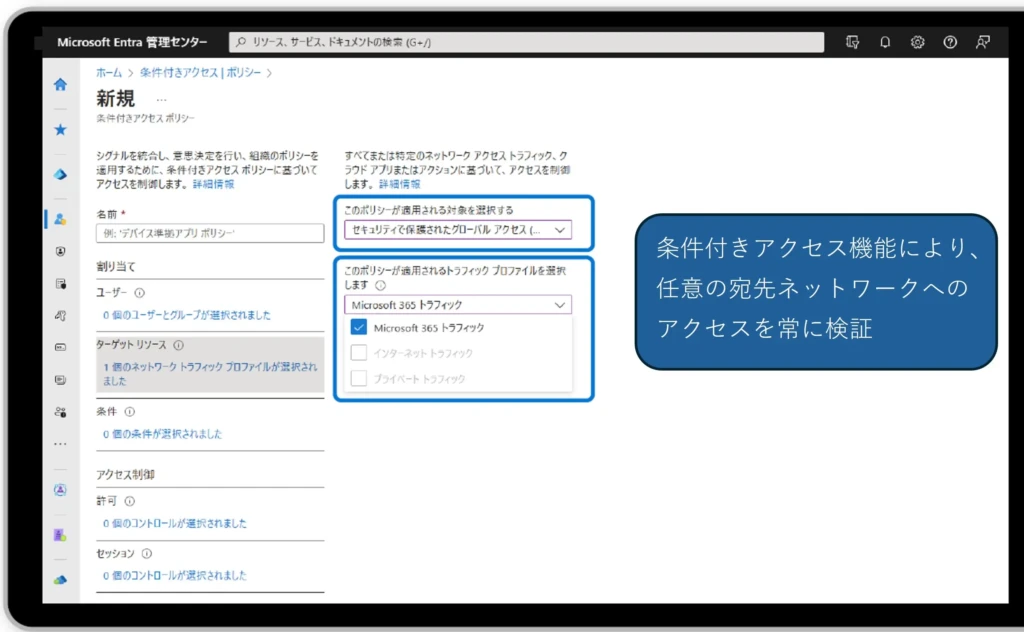Image resolution: width=1024 pixels, height=632 pixels.
Task: Open the purple badge sidebar icon
Action: tap(60, 535)
